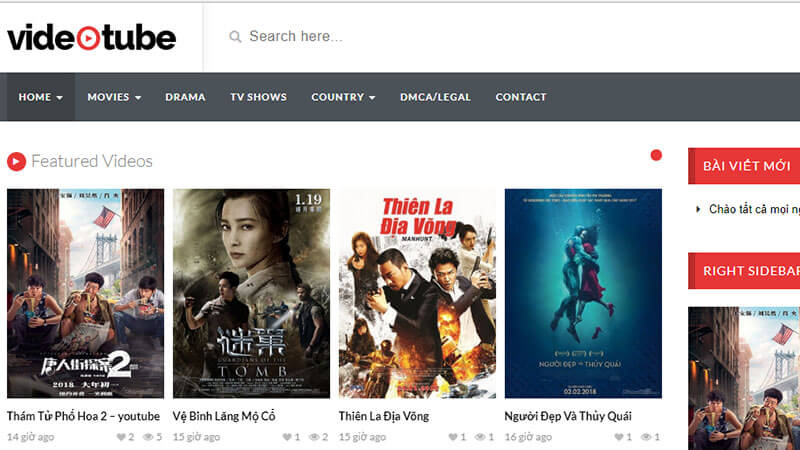
Task: Click the videotube logo
Action: 91,38
